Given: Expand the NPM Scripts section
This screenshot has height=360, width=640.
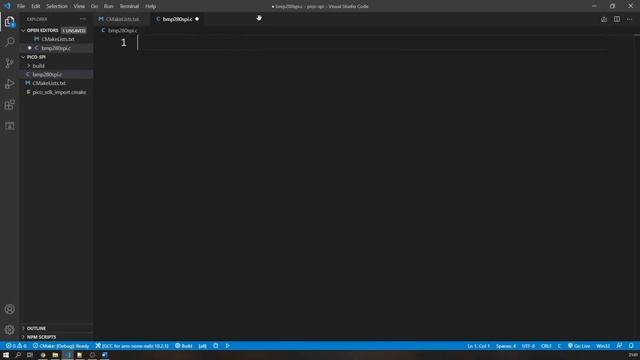Looking at the screenshot, I should click(41, 337).
